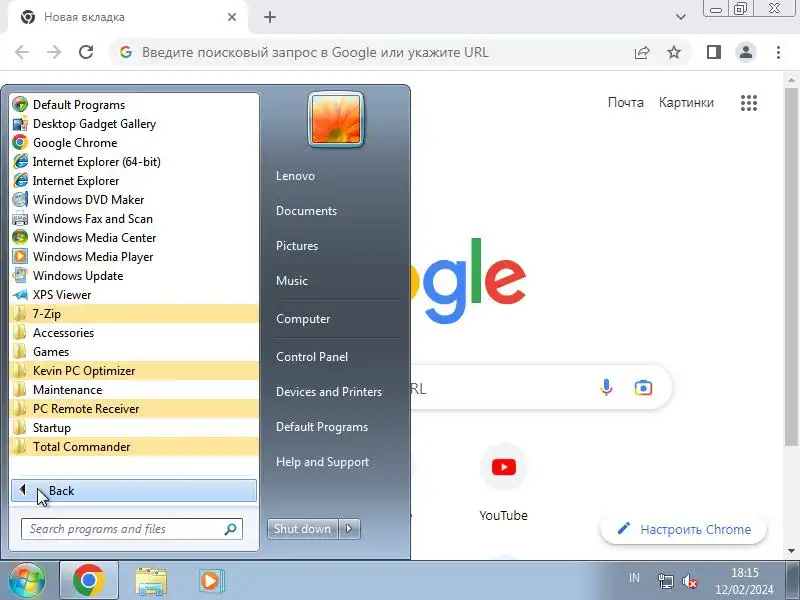
Task: Open Windows Media Player from the taskbar
Action: (210, 581)
